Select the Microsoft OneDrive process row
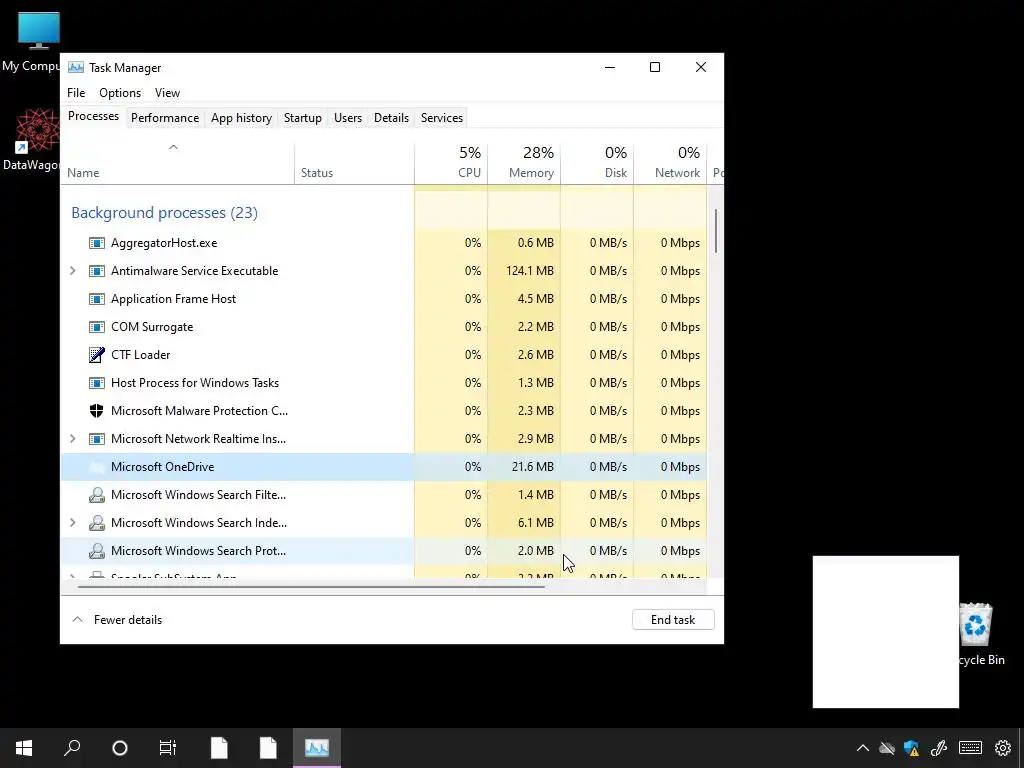Viewport: 1024px width, 768px height. (383, 467)
